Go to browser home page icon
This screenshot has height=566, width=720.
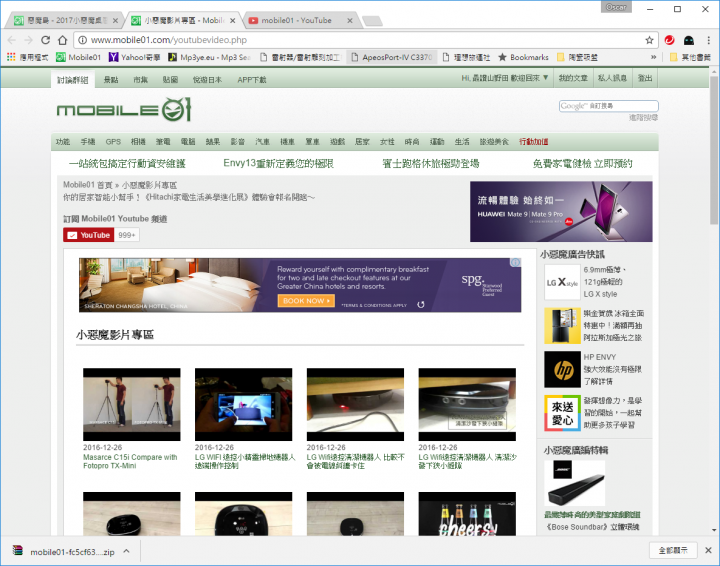coord(62,40)
